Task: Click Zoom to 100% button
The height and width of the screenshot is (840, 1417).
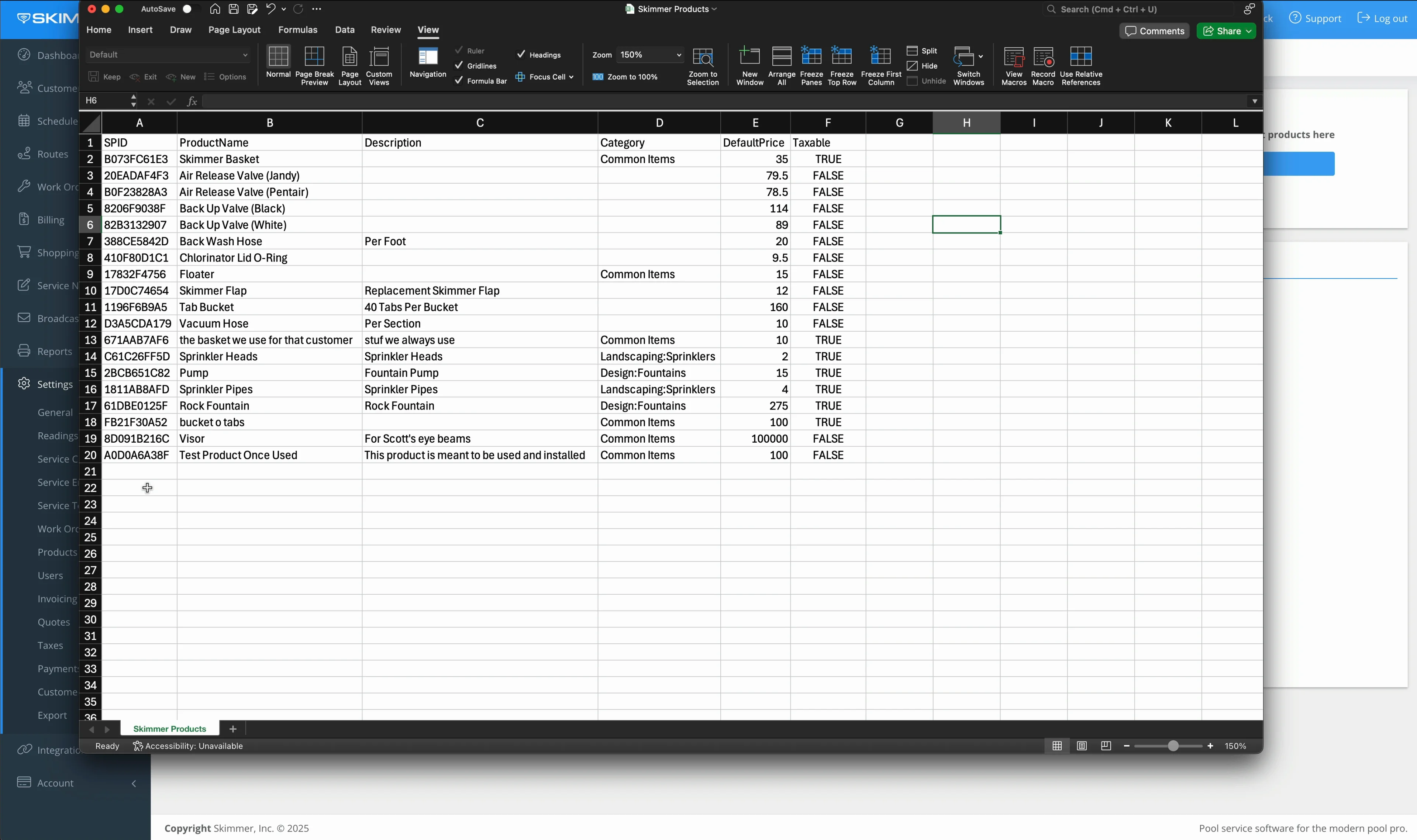Action: (x=625, y=77)
